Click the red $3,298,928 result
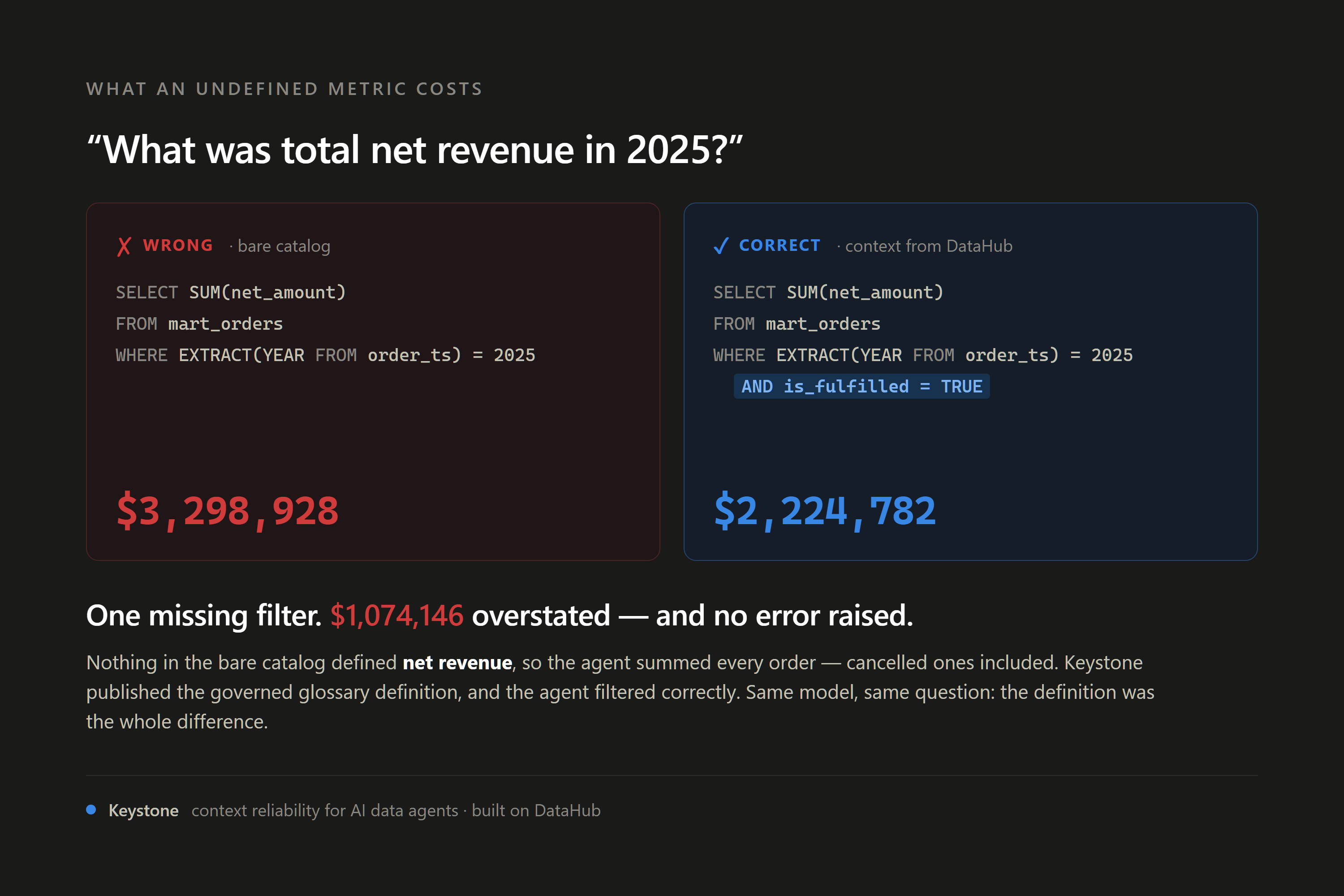 pos(228,511)
